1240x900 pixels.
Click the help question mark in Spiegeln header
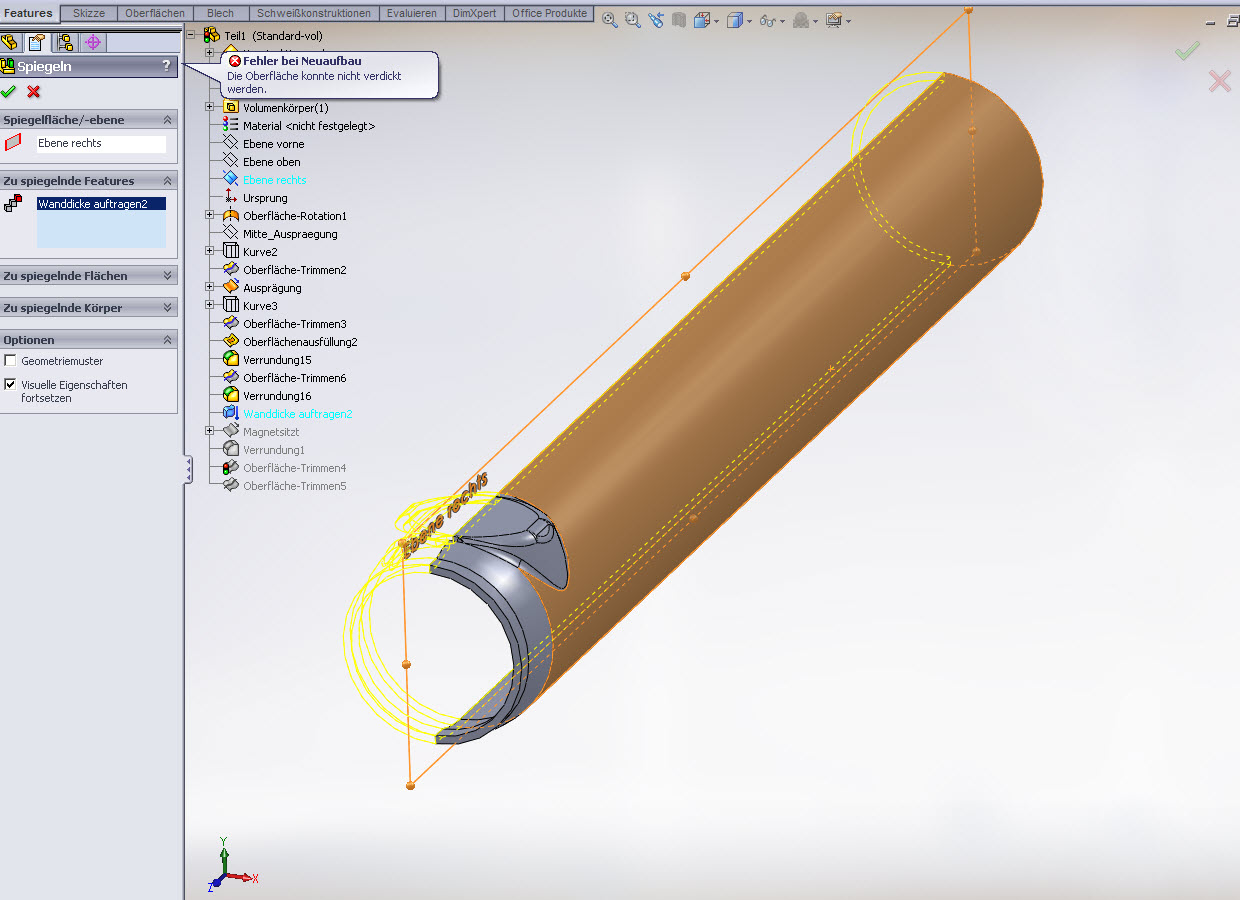(x=166, y=66)
